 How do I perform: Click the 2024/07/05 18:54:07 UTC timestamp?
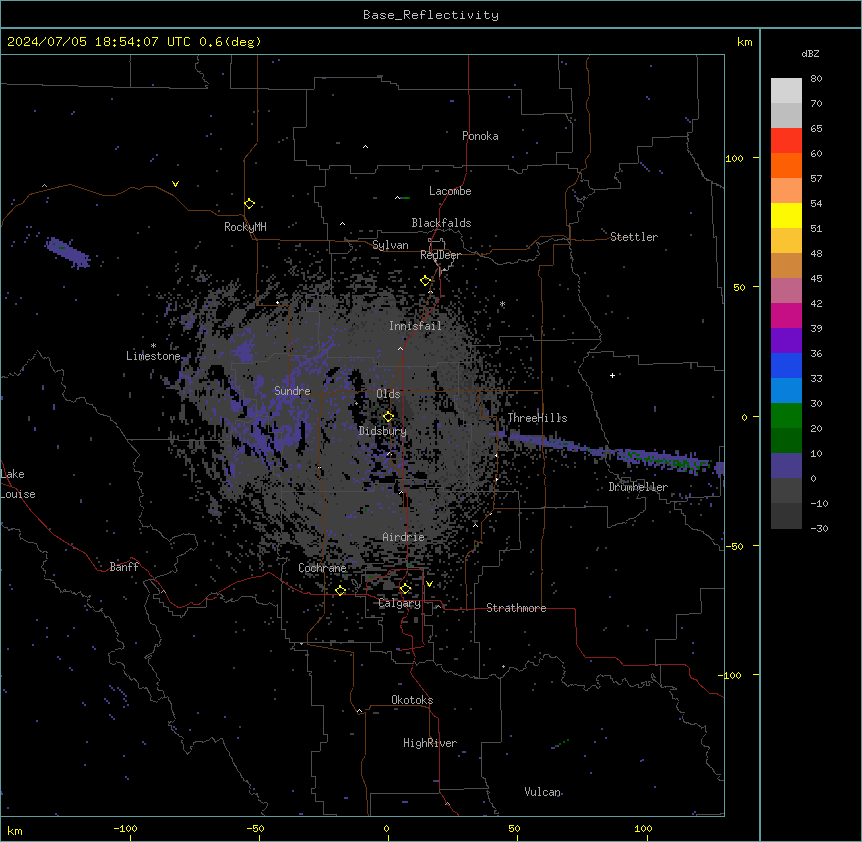(x=98, y=42)
